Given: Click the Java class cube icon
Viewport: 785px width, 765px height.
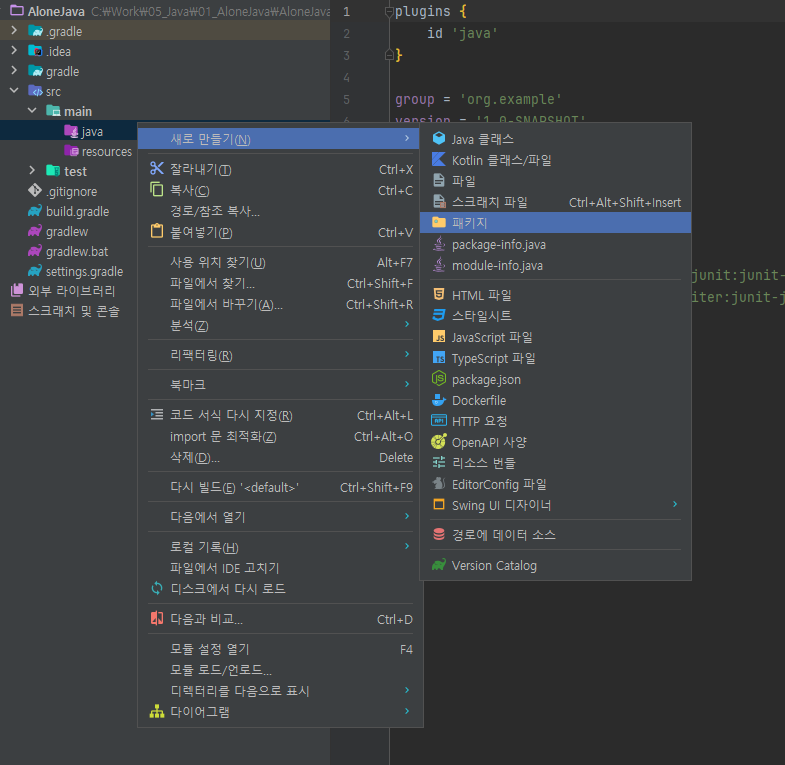Looking at the screenshot, I should pyautogui.click(x=439, y=139).
